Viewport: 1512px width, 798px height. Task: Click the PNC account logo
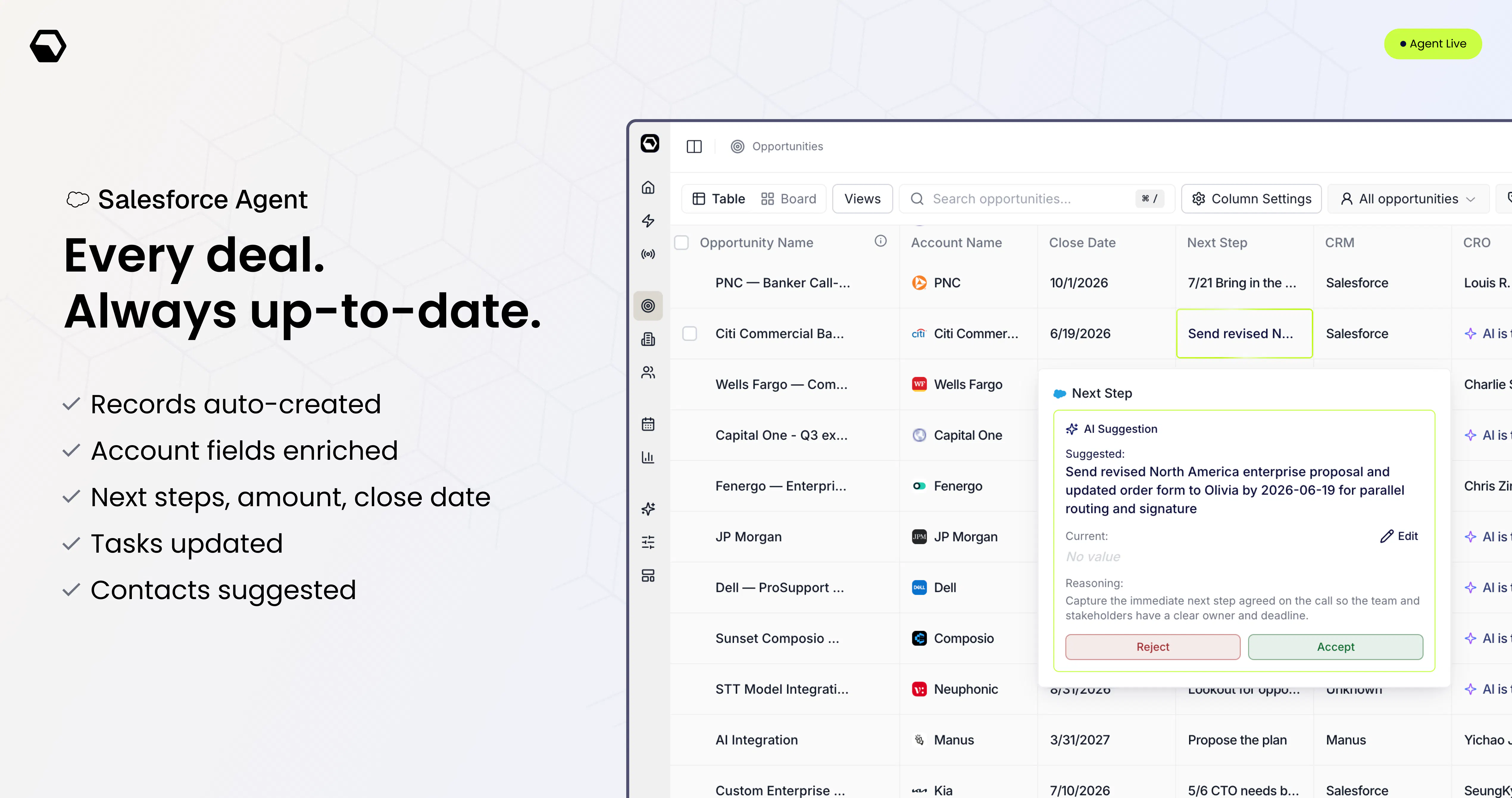pos(919,283)
